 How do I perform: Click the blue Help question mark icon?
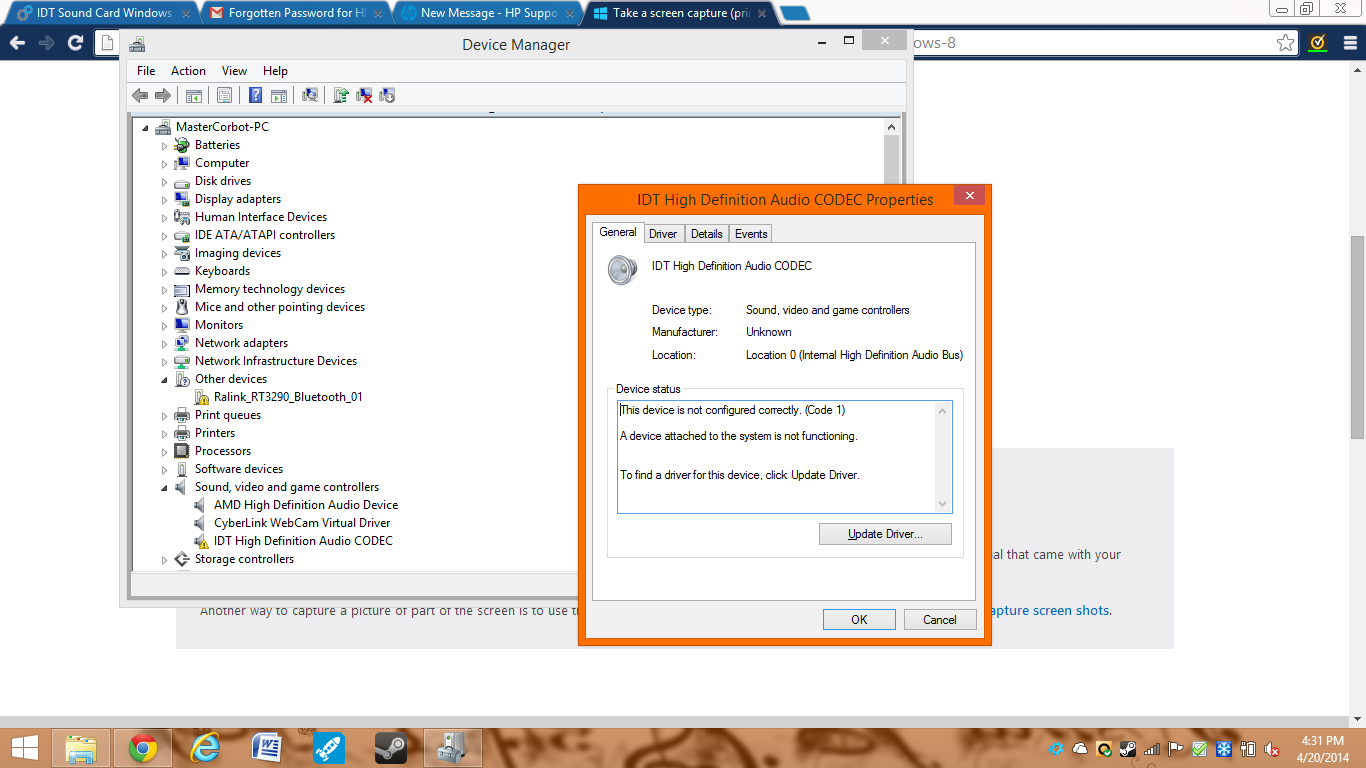(256, 95)
